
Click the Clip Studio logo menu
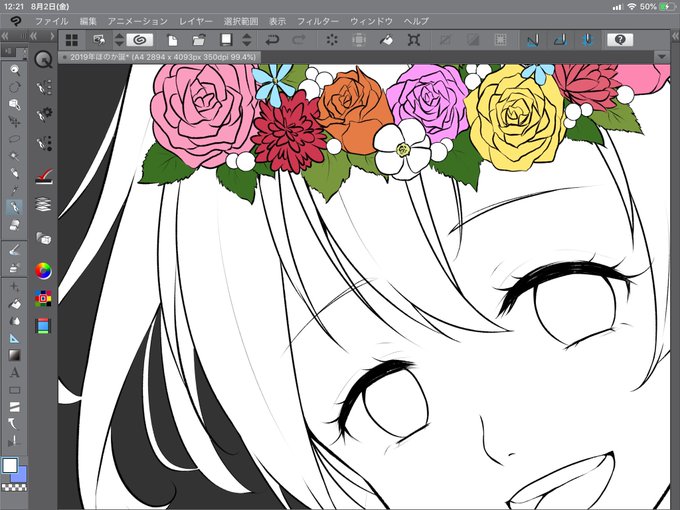(15, 21)
